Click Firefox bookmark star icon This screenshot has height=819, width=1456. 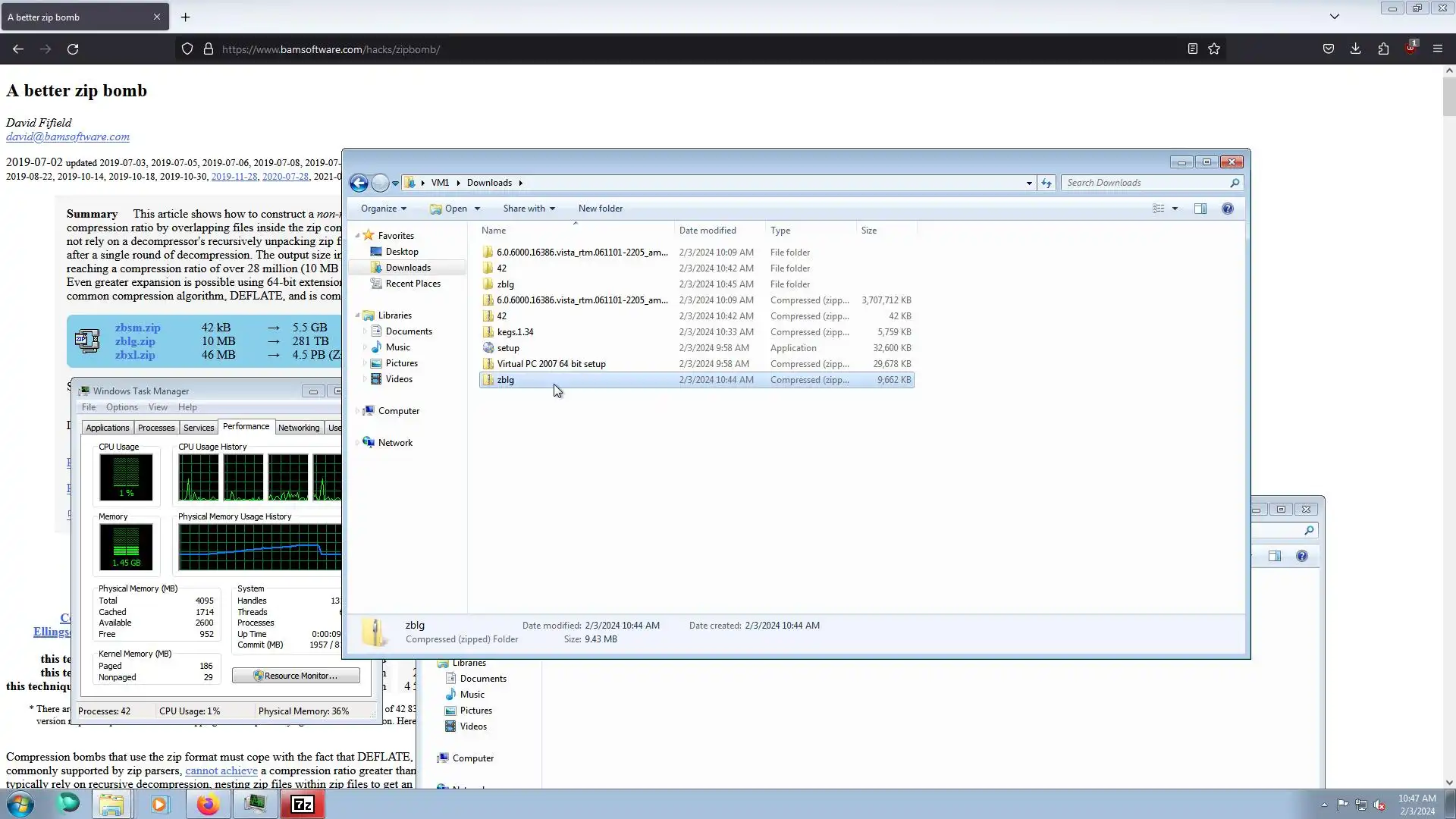click(1214, 49)
